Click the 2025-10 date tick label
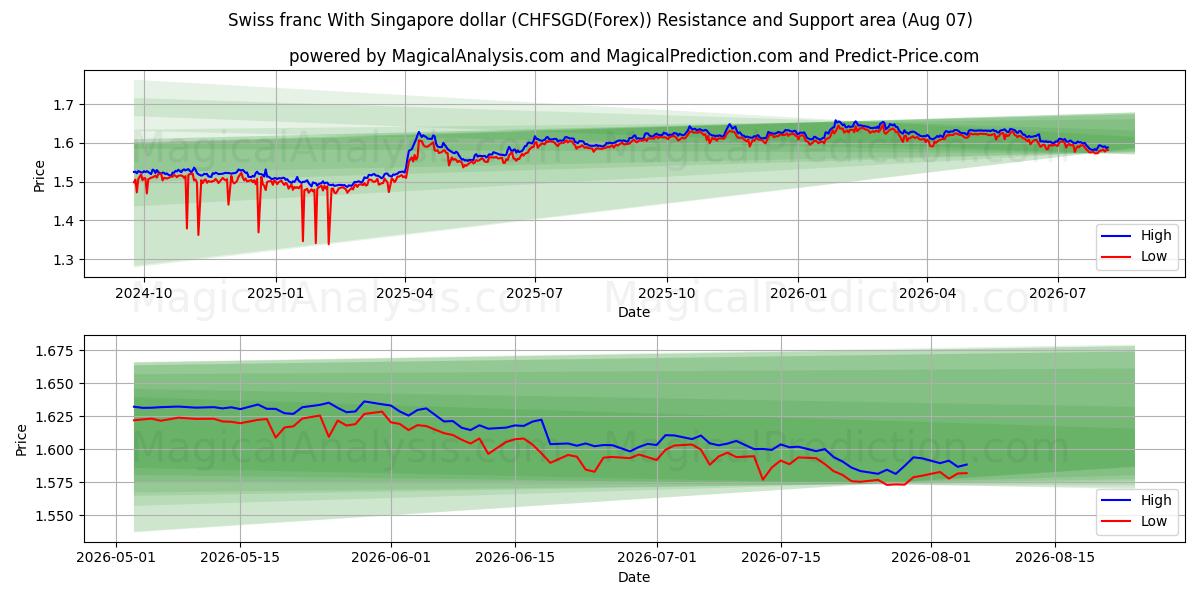Viewport: 1200px width, 600px height. [x=667, y=294]
